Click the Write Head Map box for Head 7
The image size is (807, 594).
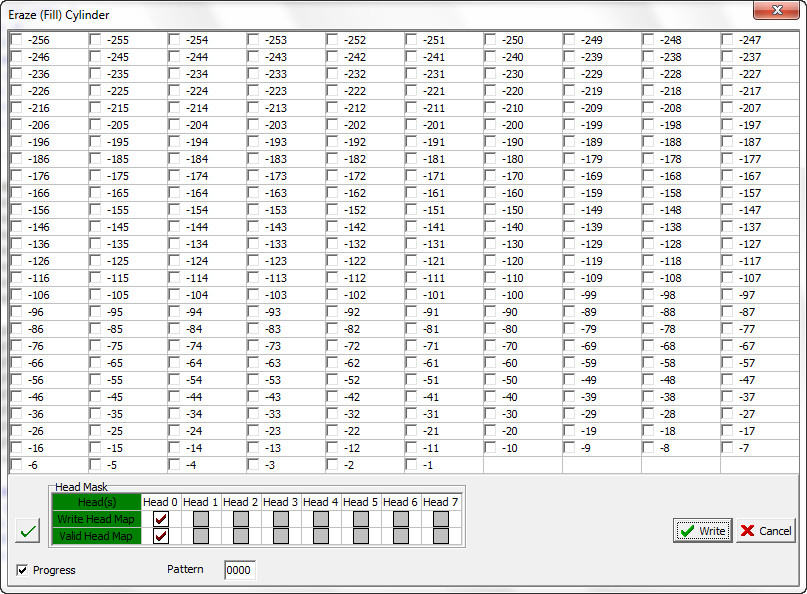[441, 519]
